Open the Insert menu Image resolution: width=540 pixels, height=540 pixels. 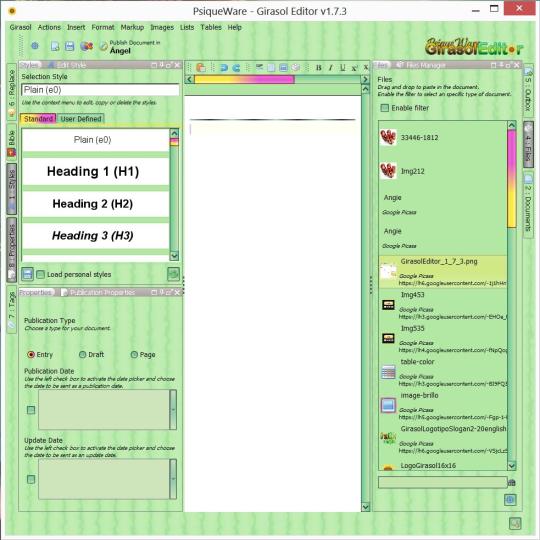pos(76,27)
